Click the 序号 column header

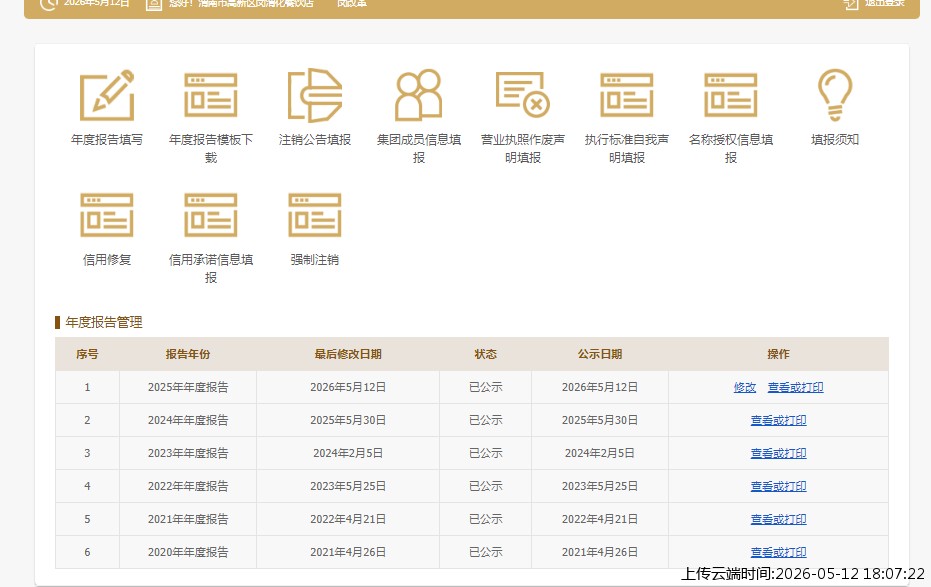pos(87,354)
